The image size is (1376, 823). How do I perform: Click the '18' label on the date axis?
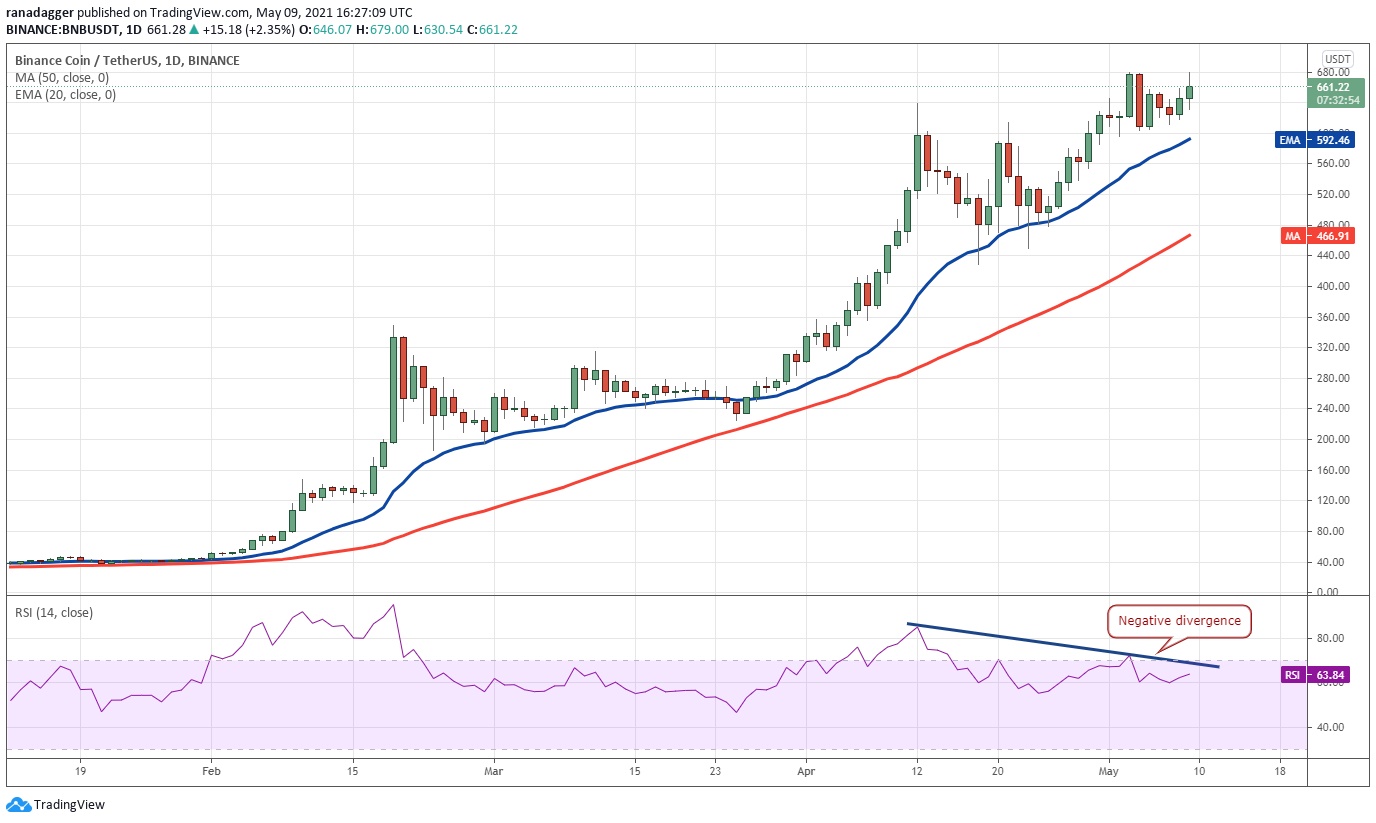[x=1280, y=772]
